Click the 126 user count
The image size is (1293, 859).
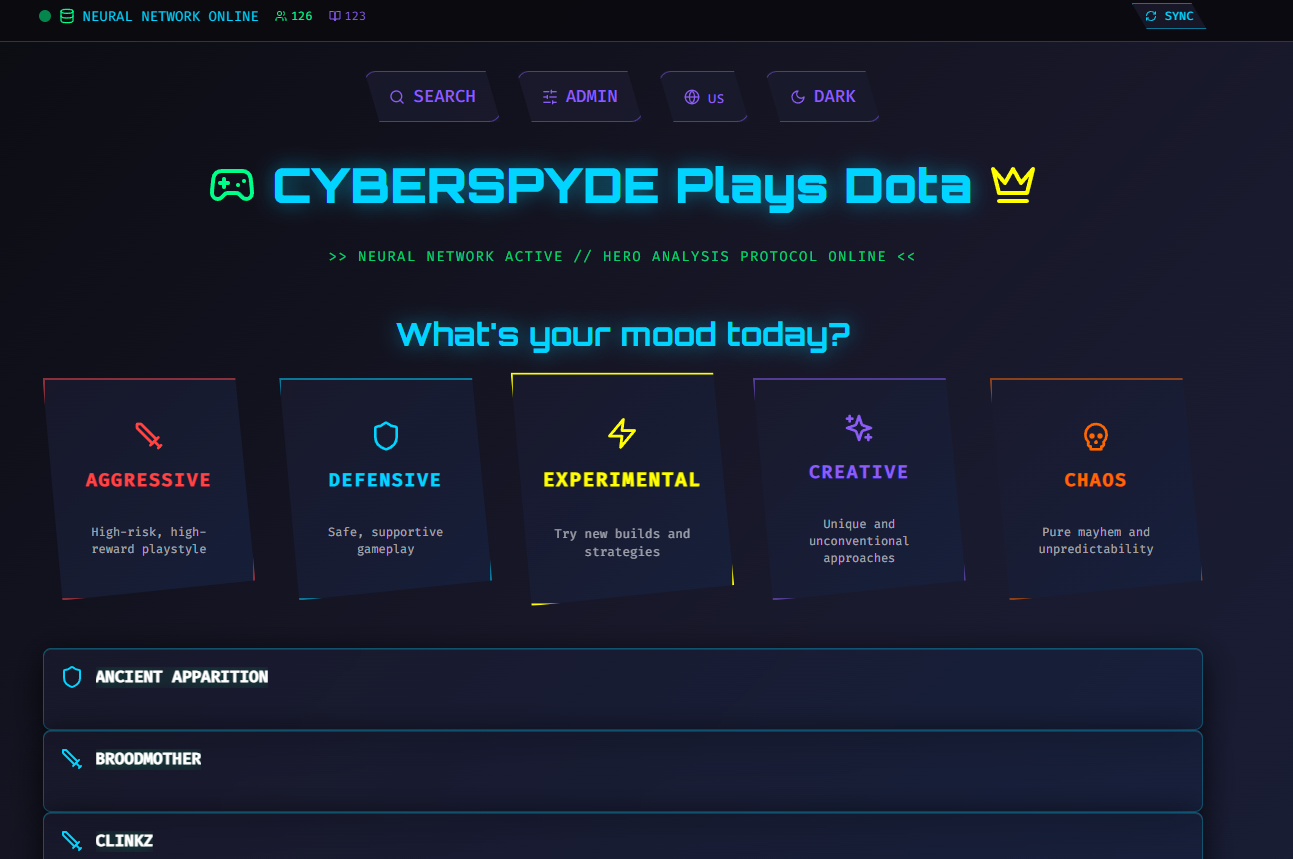click(x=301, y=16)
